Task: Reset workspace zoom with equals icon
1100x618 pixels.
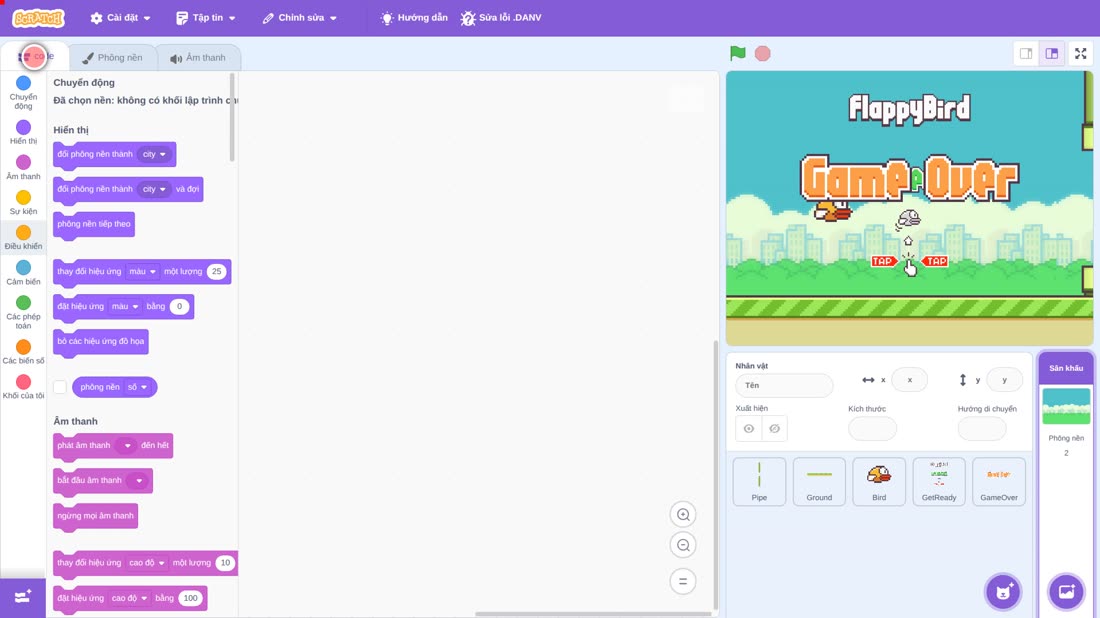Action: [x=683, y=581]
